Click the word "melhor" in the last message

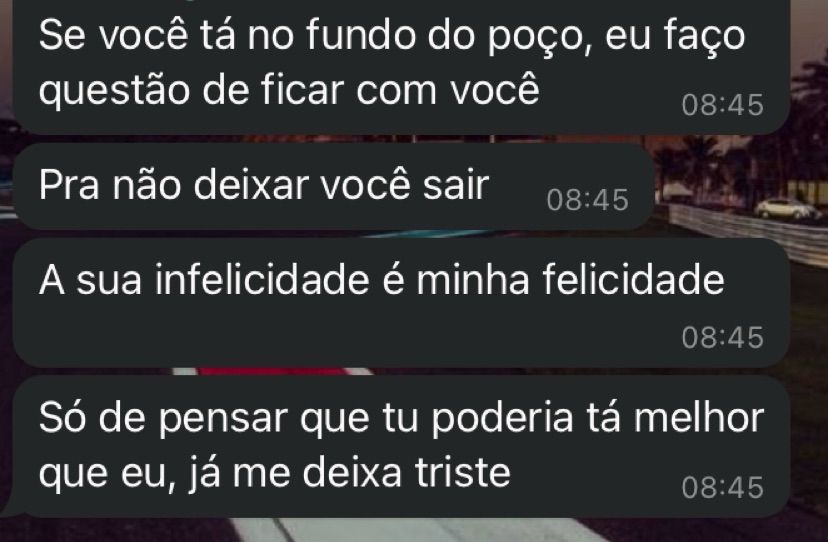click(698, 417)
